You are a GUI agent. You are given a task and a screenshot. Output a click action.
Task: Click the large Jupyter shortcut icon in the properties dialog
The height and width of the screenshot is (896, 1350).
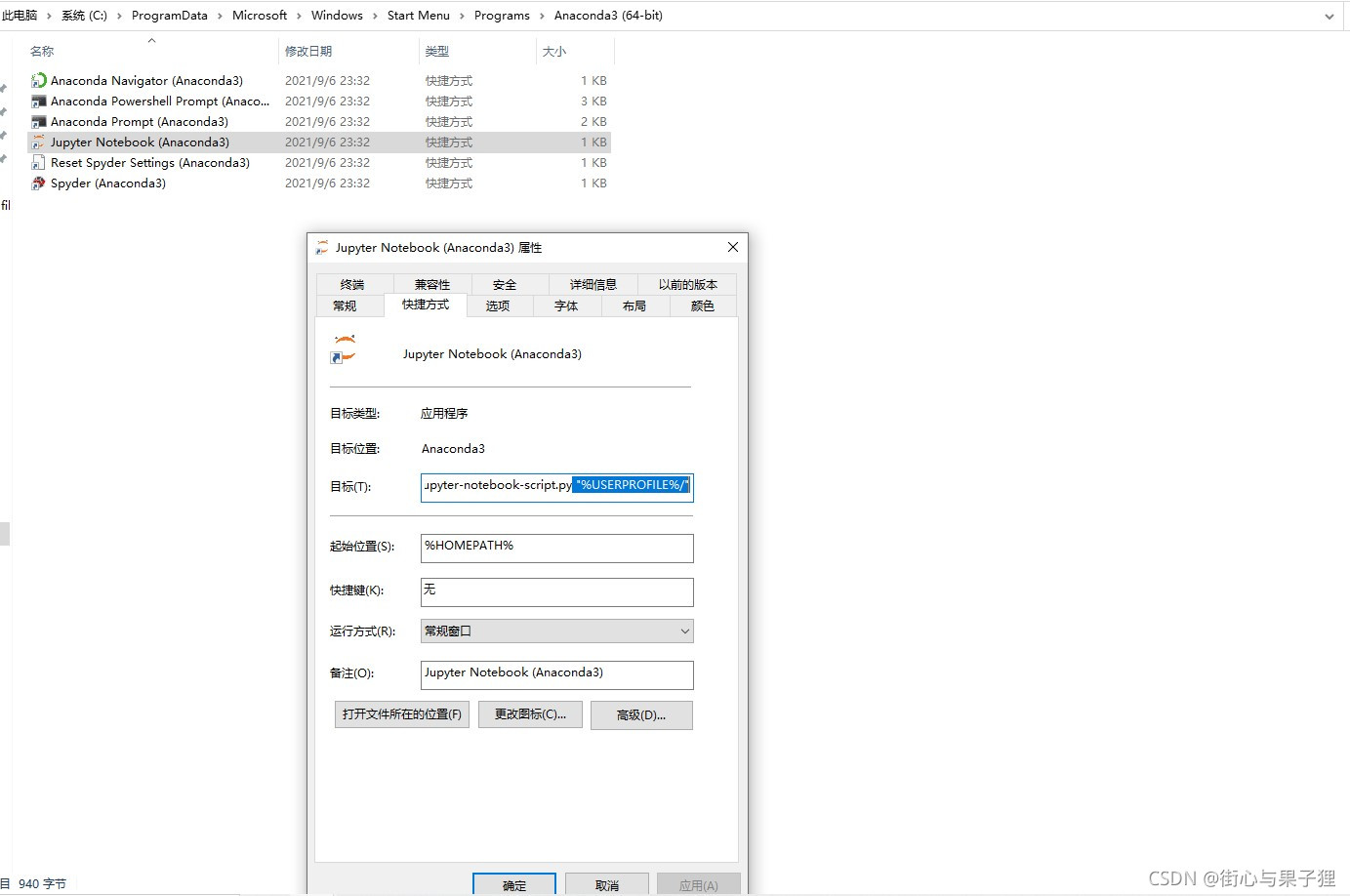(345, 350)
